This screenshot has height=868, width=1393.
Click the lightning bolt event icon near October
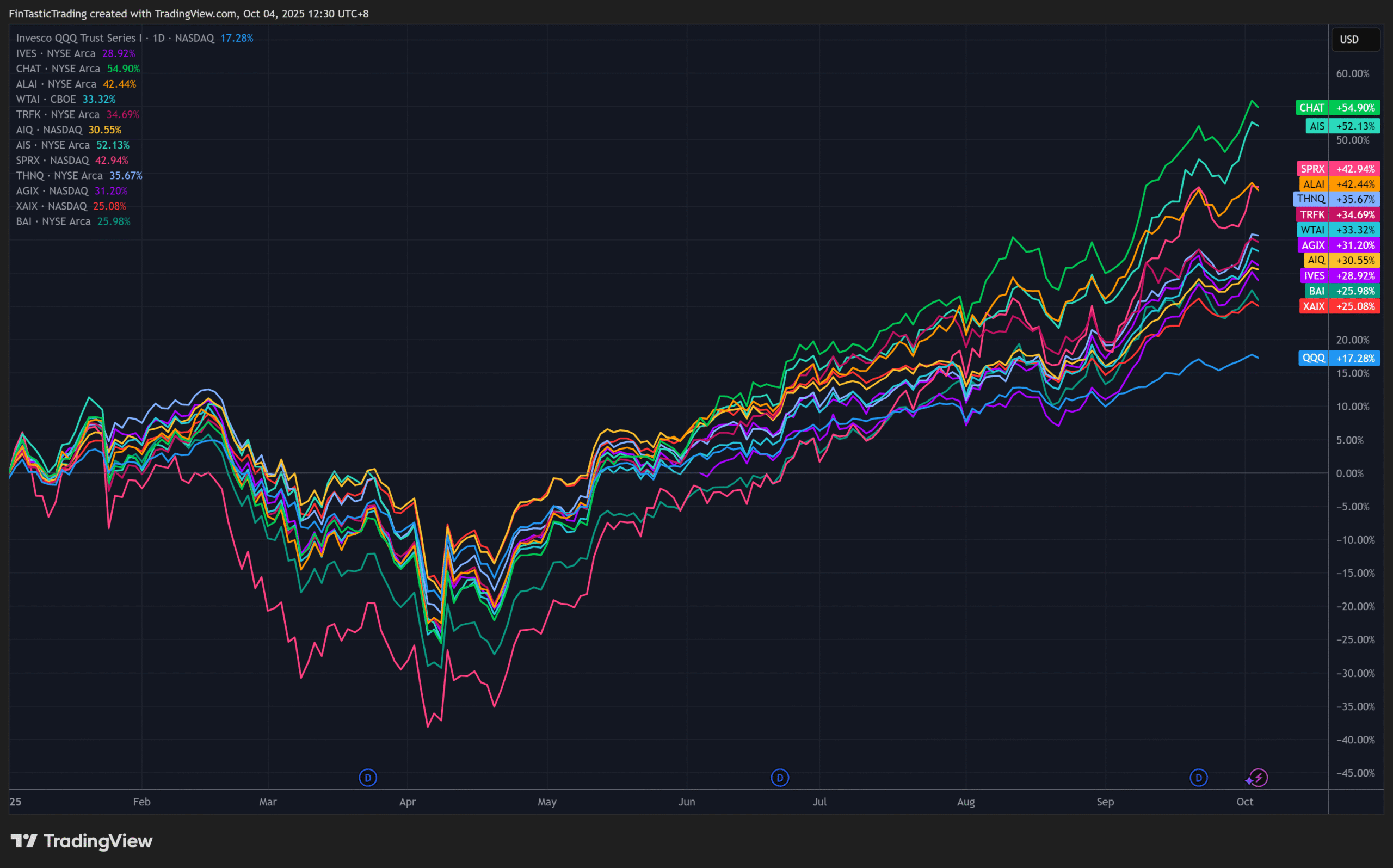(1258, 778)
